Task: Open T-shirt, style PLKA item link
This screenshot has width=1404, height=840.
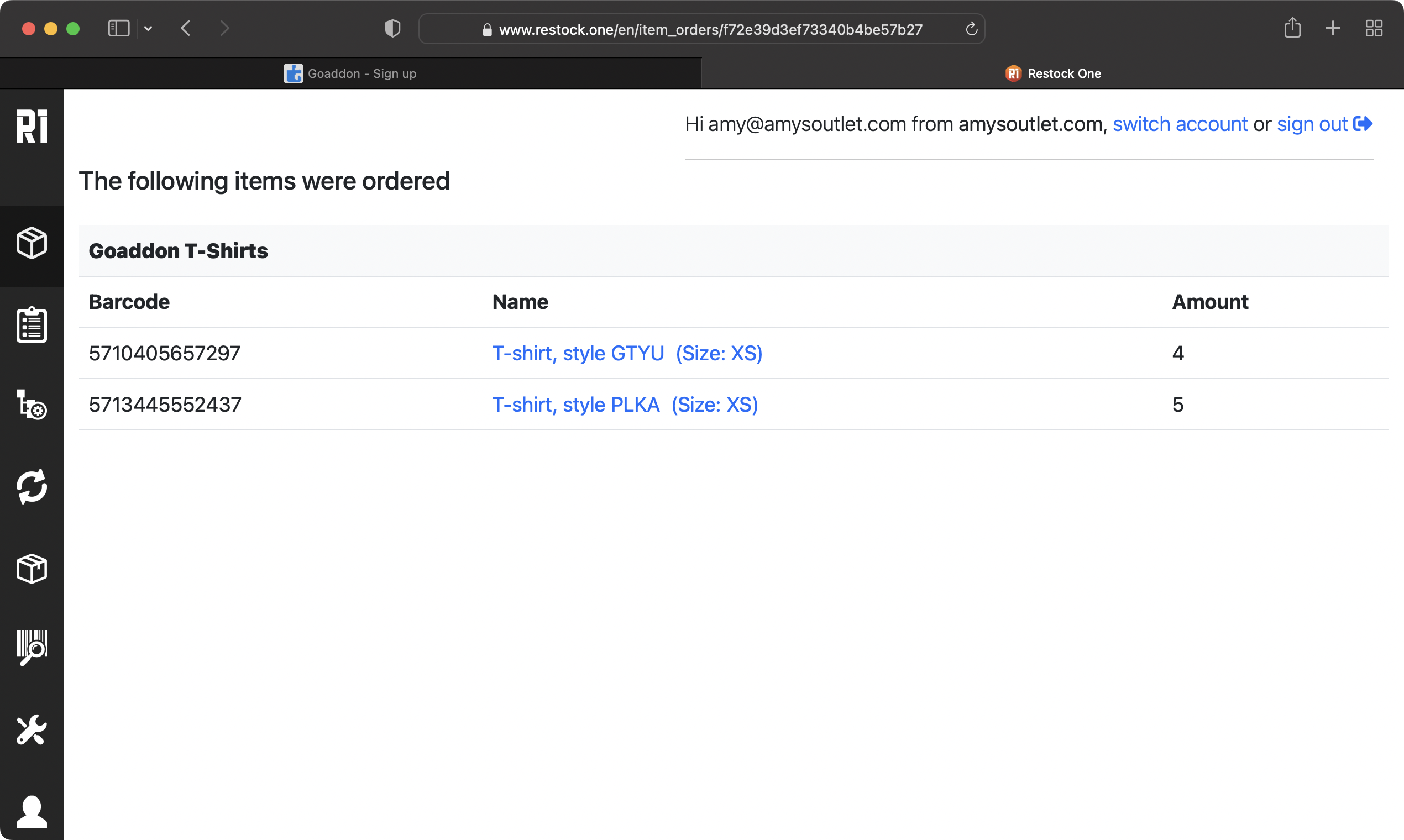Action: 625,405
